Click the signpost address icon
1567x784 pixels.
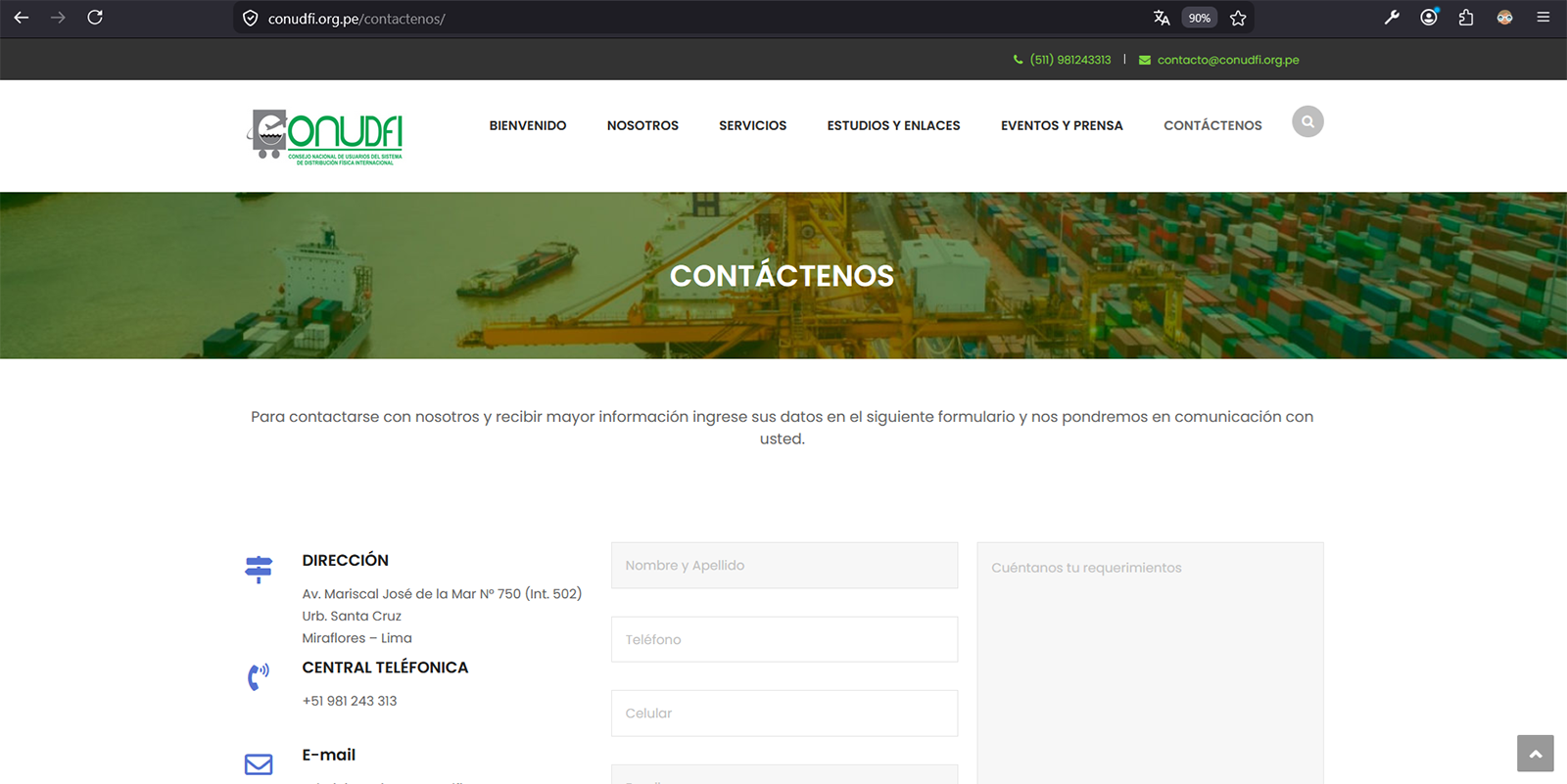pos(259,569)
